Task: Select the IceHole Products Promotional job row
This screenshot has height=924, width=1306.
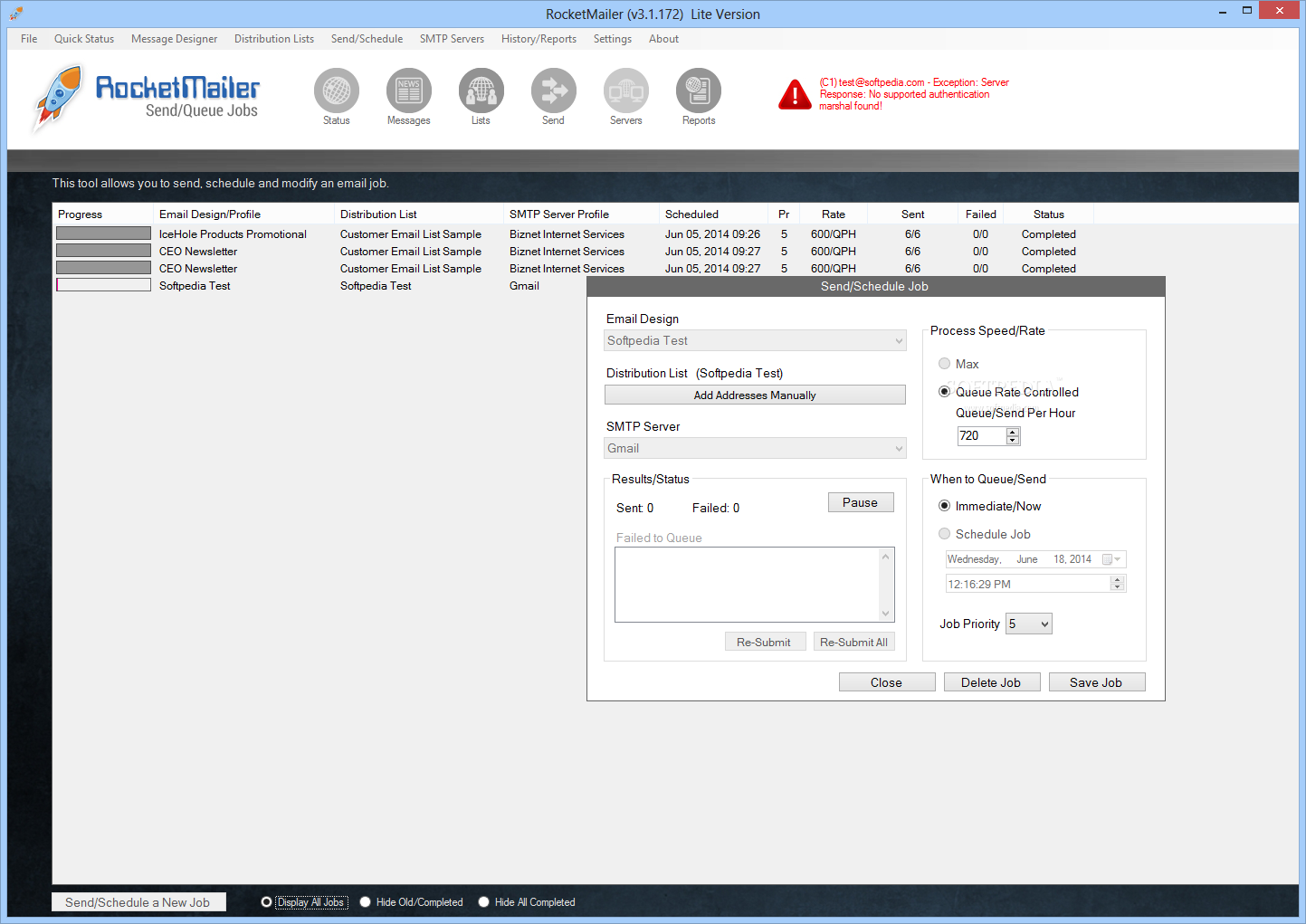Action: point(574,234)
